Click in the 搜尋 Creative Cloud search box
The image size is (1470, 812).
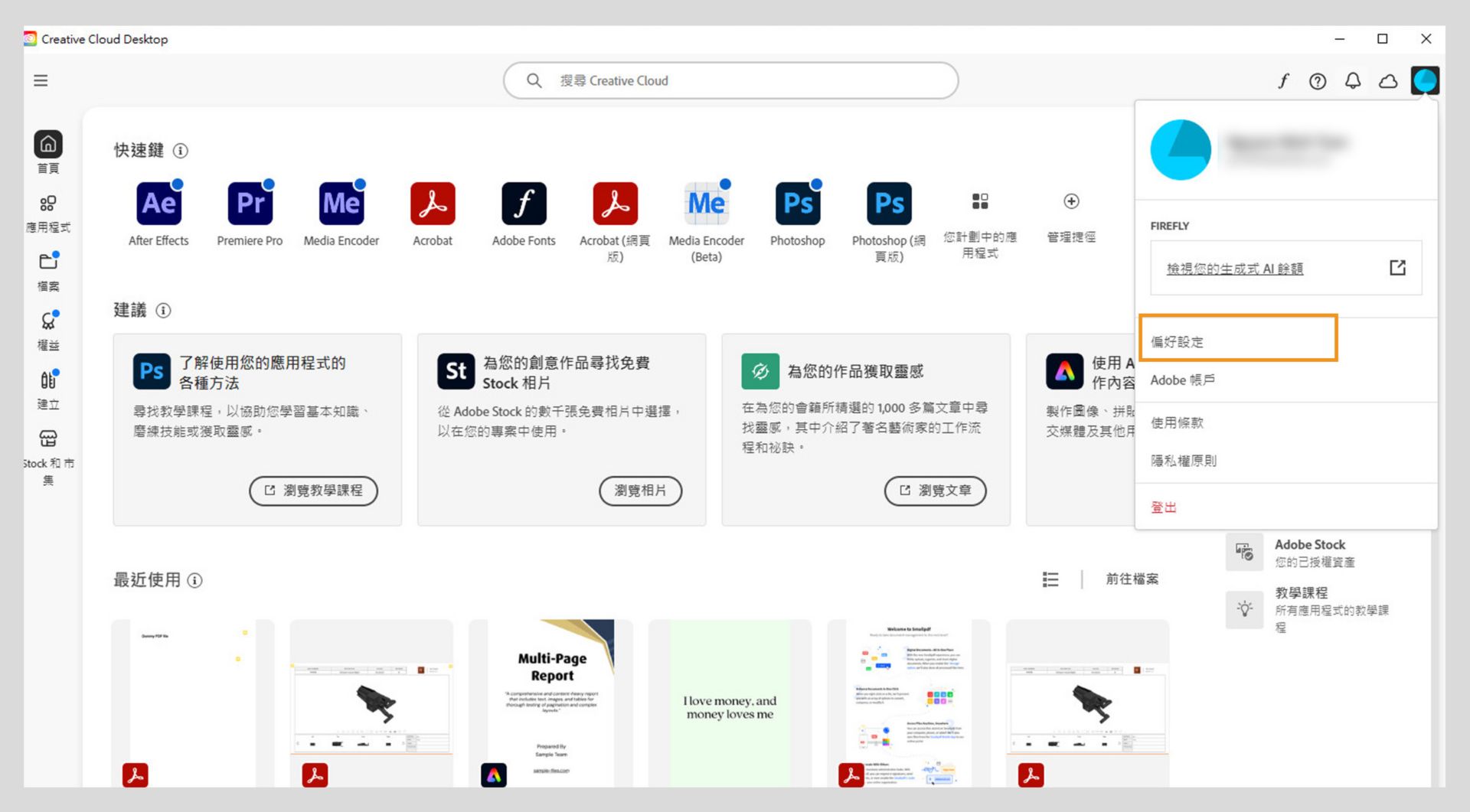coord(730,80)
